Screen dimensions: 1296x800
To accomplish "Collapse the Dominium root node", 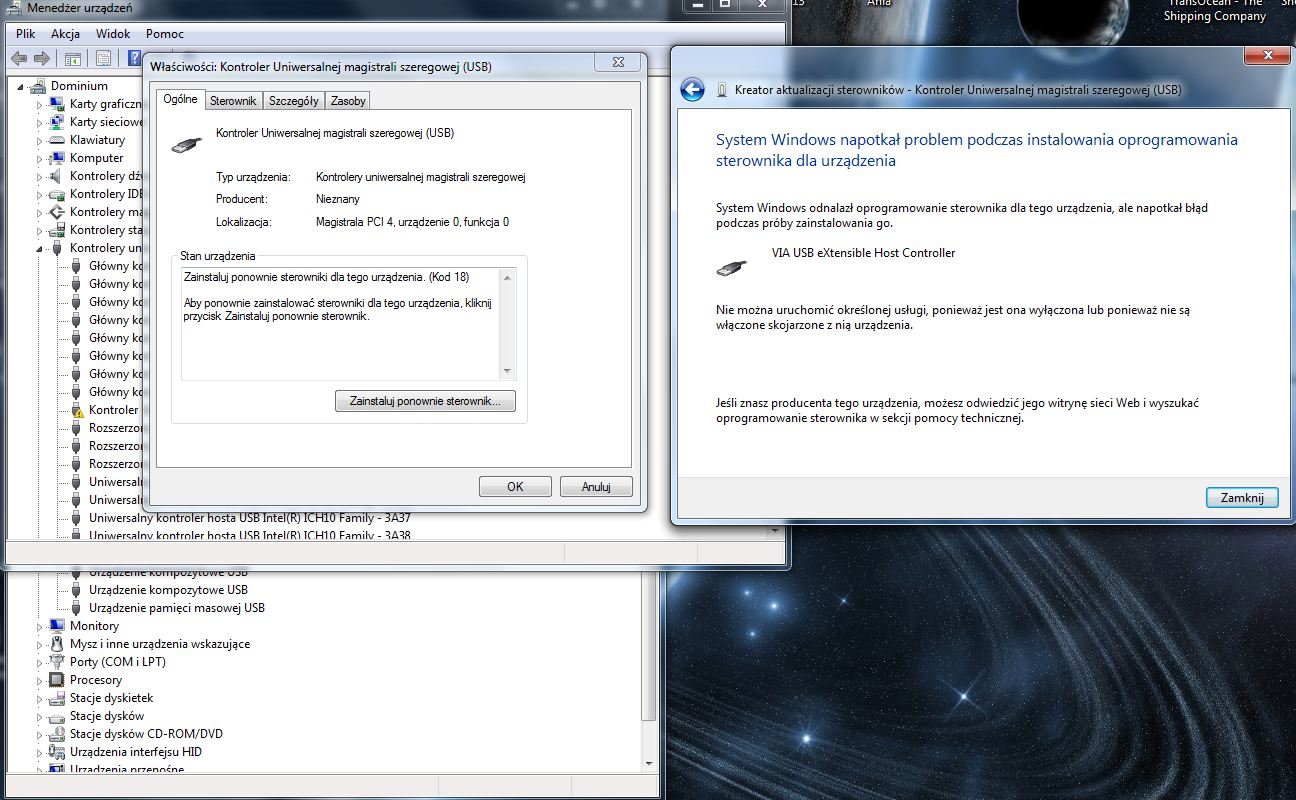I will coord(21,86).
